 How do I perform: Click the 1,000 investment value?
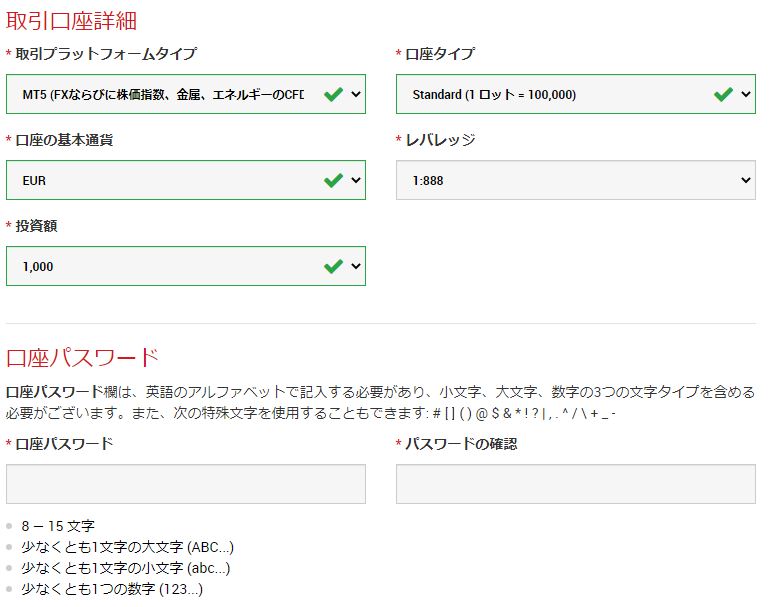(38, 267)
